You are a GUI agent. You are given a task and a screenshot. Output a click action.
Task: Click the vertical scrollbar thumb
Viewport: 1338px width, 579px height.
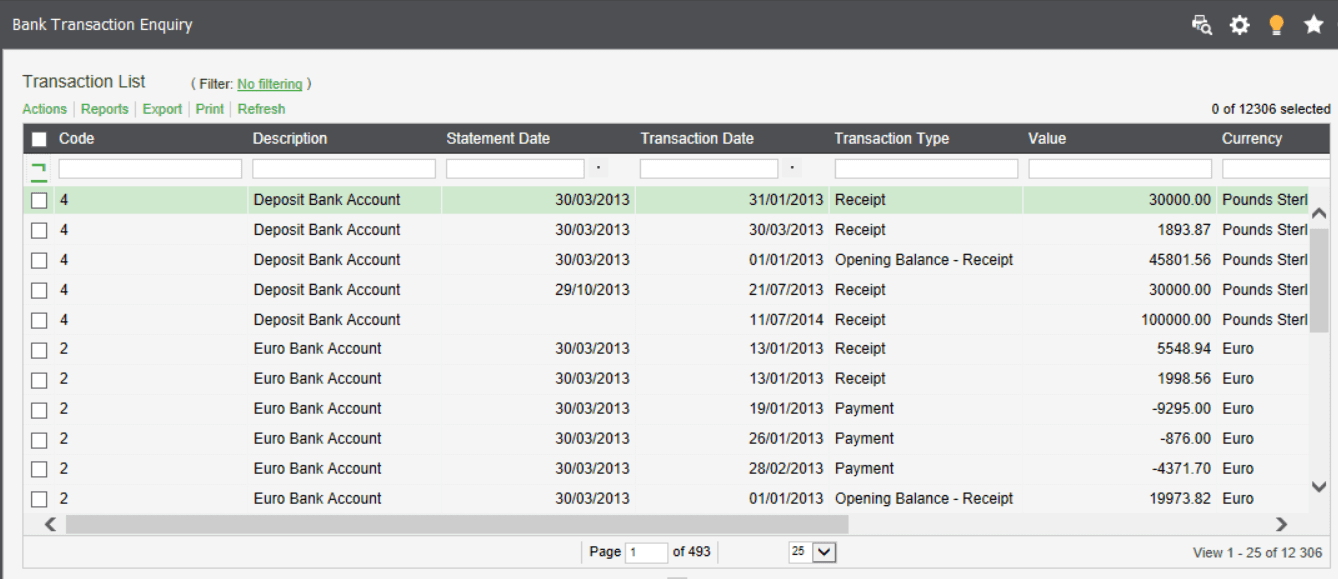click(x=1319, y=280)
